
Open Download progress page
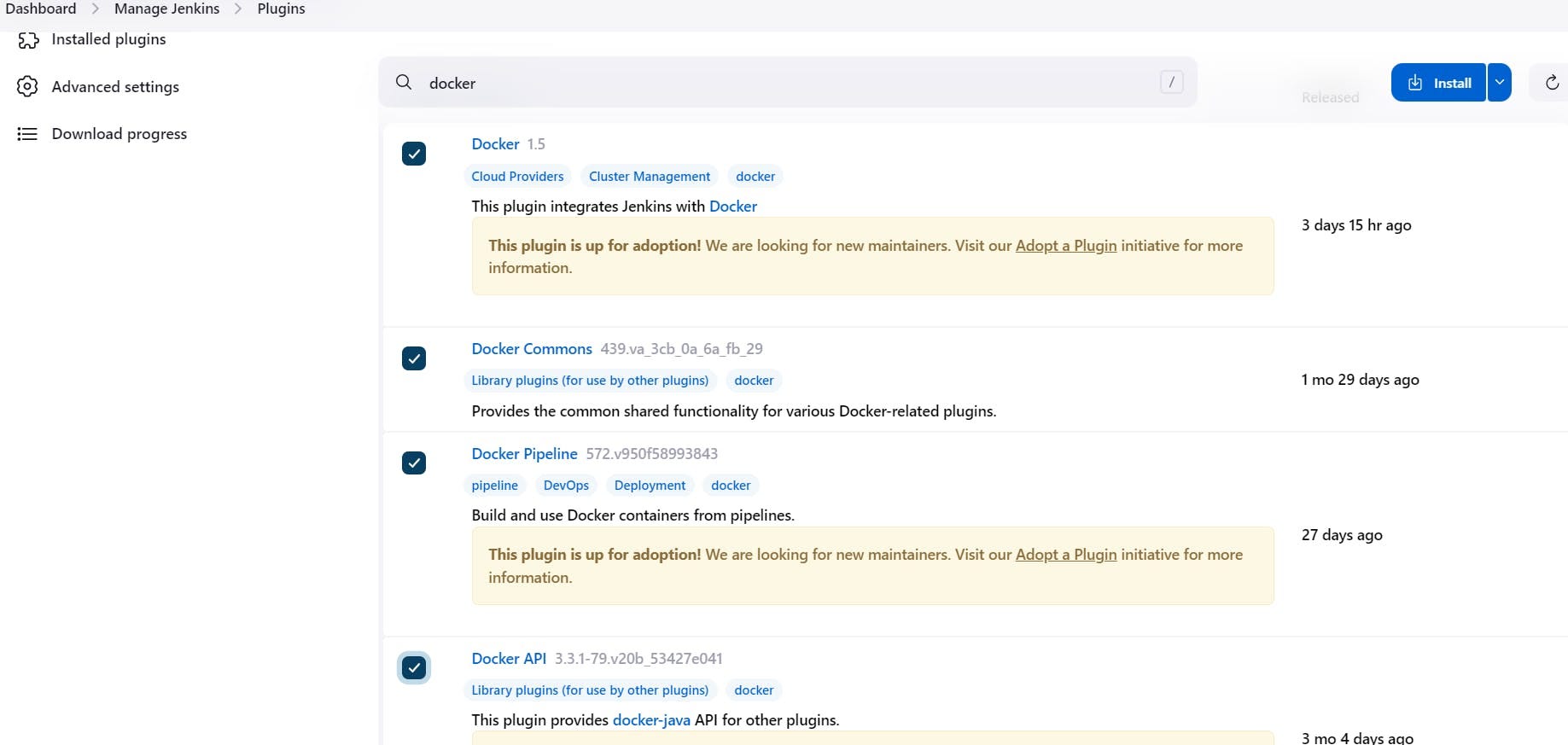point(119,134)
